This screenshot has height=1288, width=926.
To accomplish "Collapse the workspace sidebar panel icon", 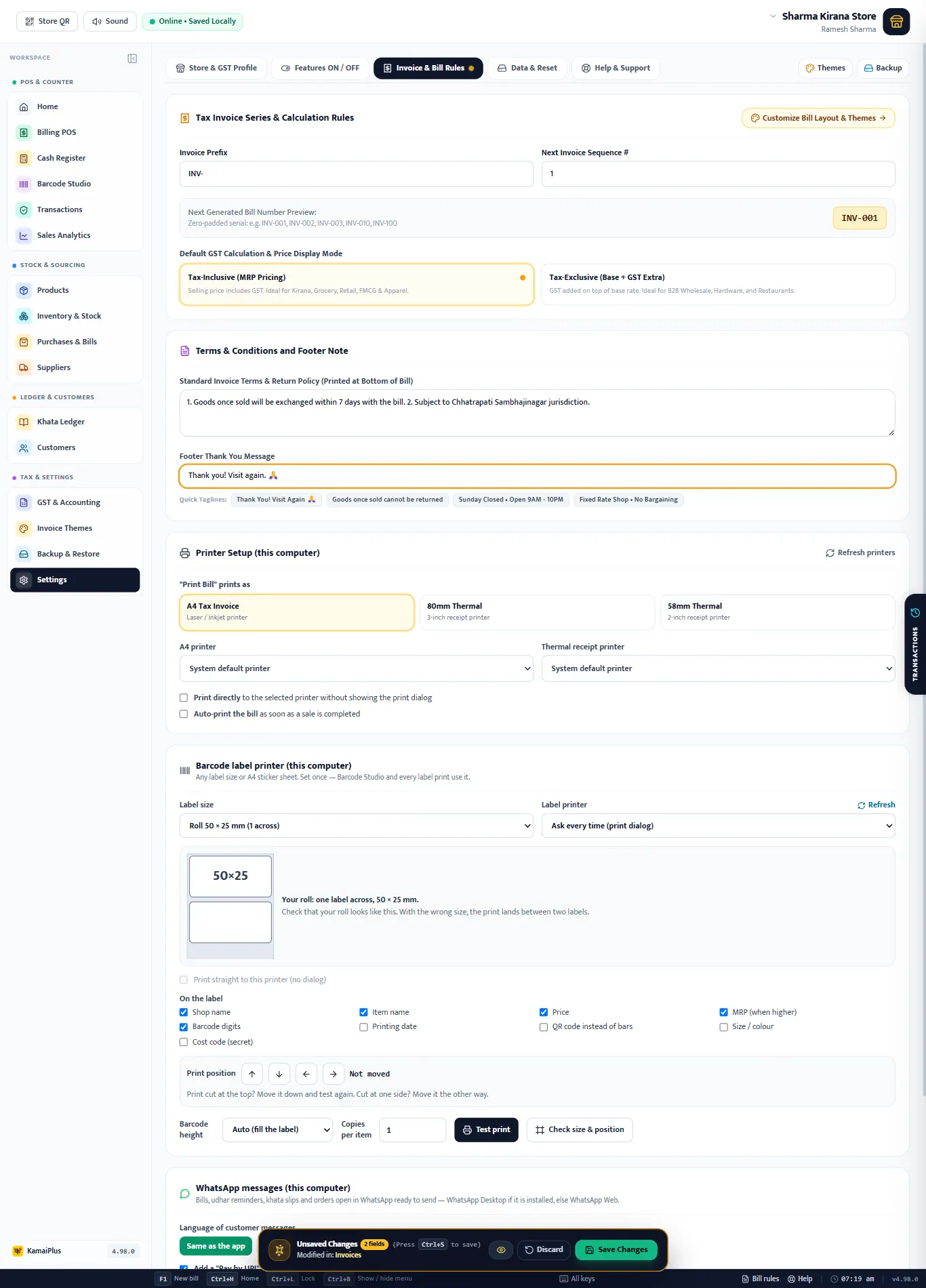I will (132, 58).
